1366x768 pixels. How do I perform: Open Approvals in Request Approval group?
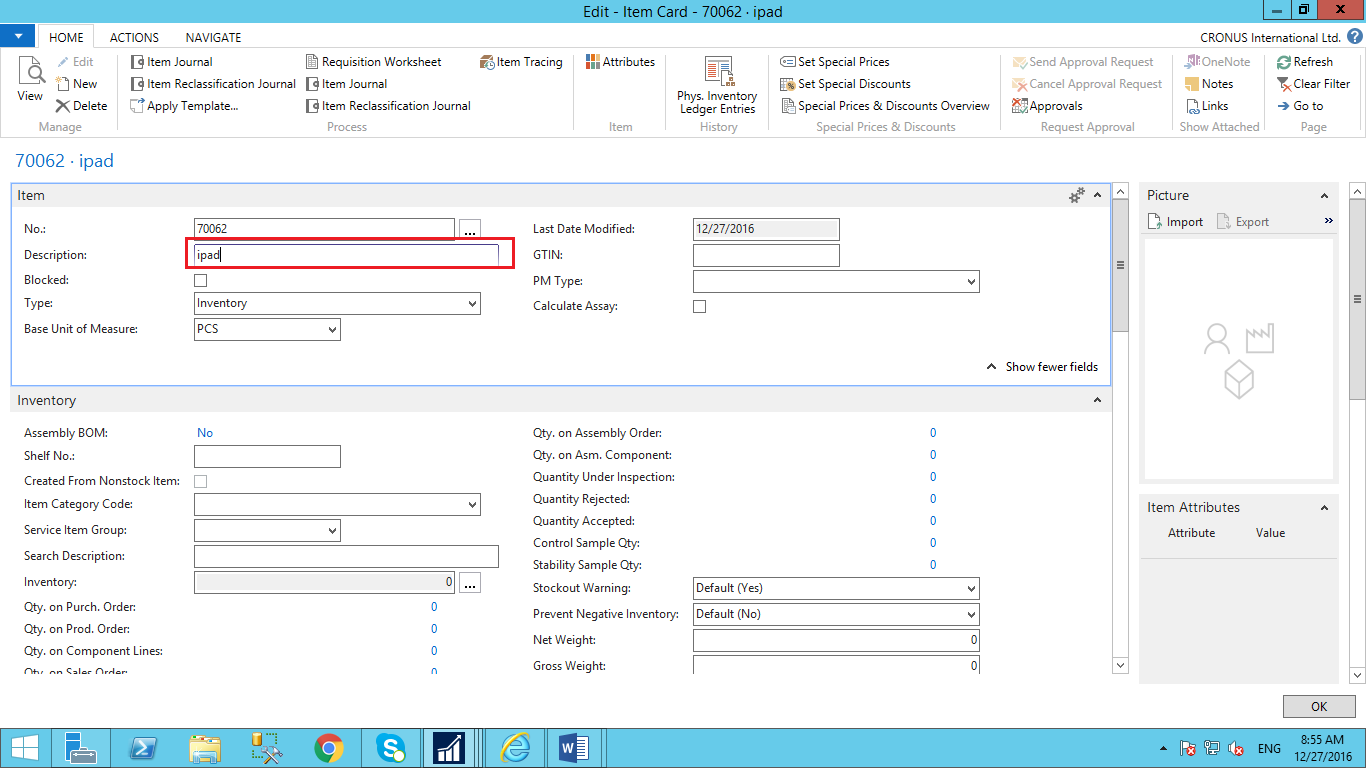pyautogui.click(x=1047, y=106)
